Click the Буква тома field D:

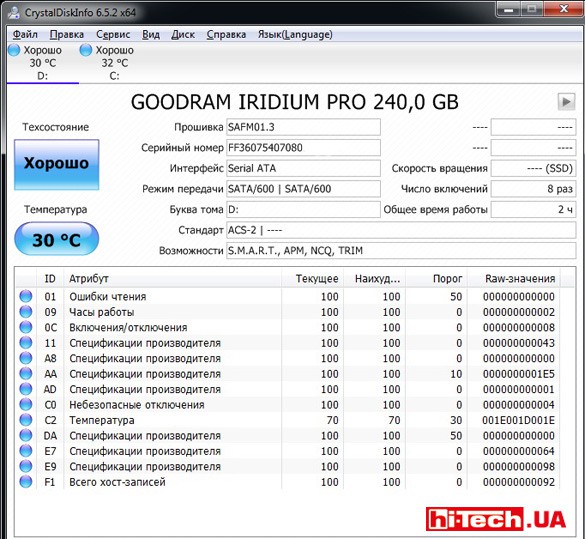pos(303,209)
